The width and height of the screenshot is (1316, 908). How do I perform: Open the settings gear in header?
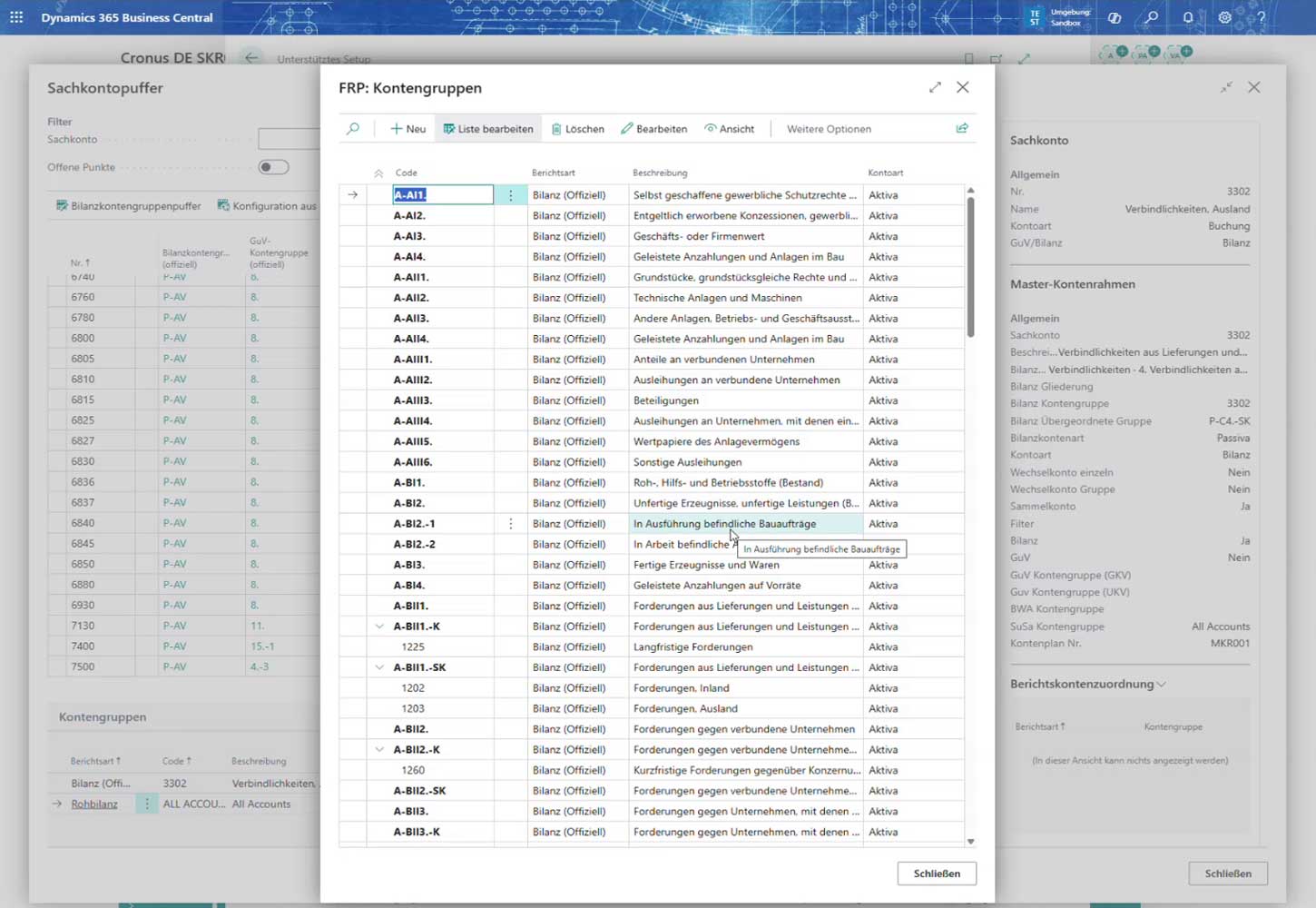coord(1224,17)
